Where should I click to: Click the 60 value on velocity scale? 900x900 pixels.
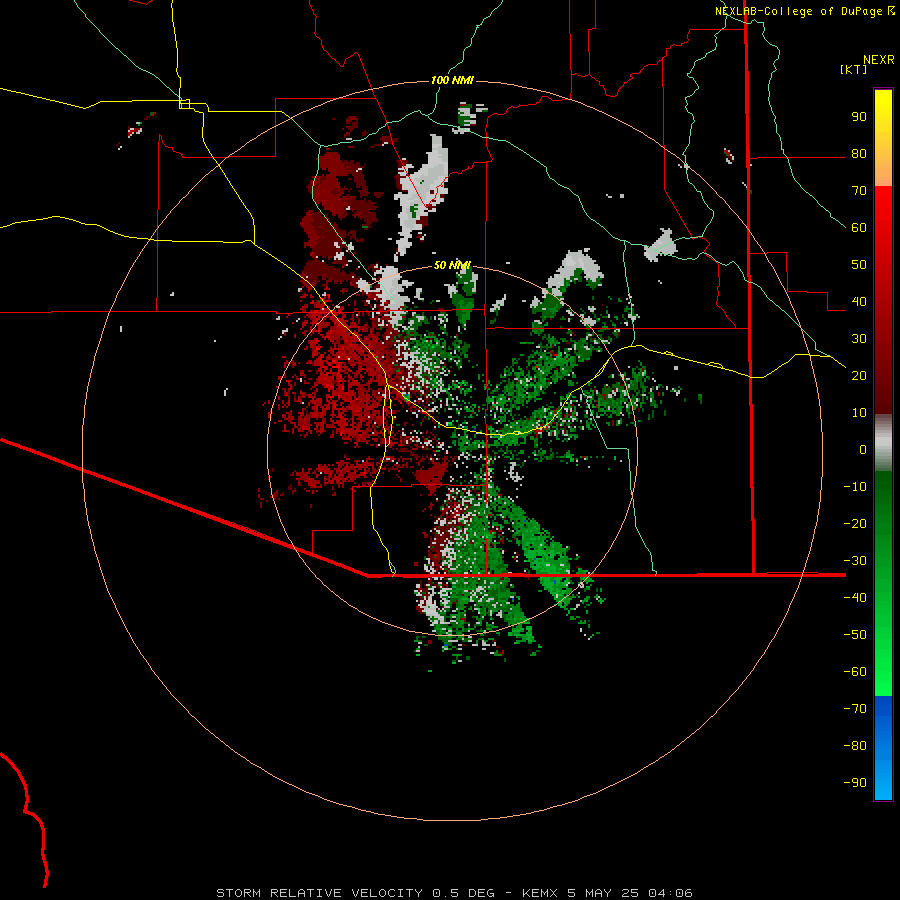(x=859, y=227)
